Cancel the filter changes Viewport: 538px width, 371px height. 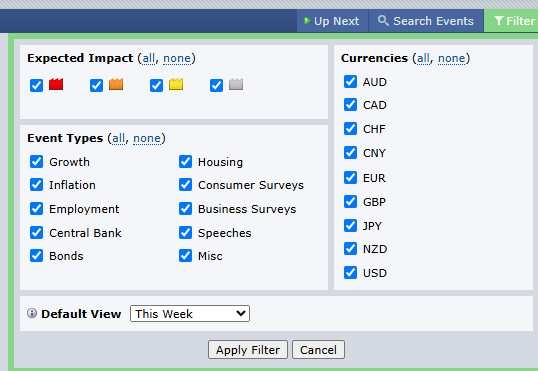pos(318,350)
